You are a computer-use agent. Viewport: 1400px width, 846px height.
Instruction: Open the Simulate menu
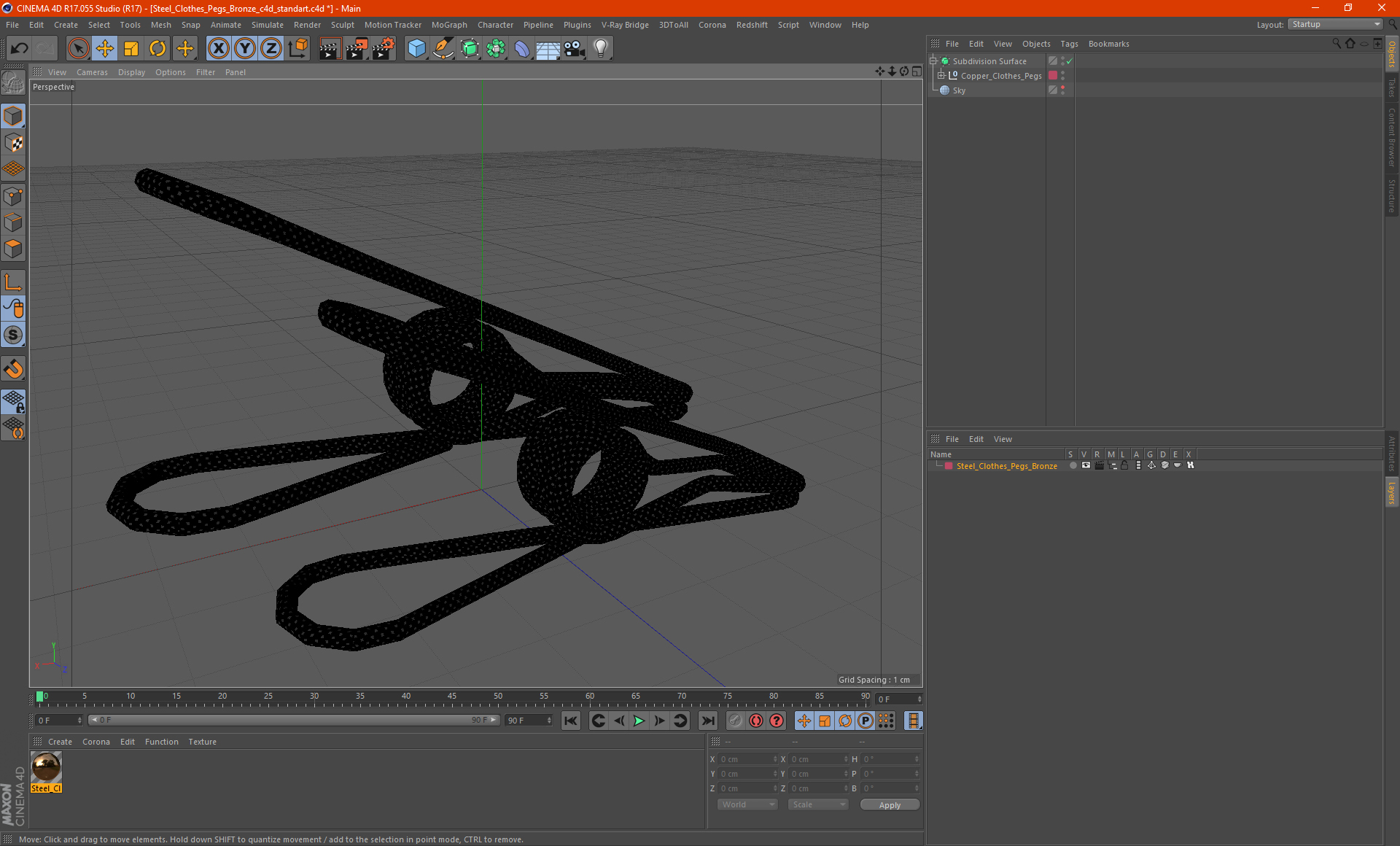[267, 25]
